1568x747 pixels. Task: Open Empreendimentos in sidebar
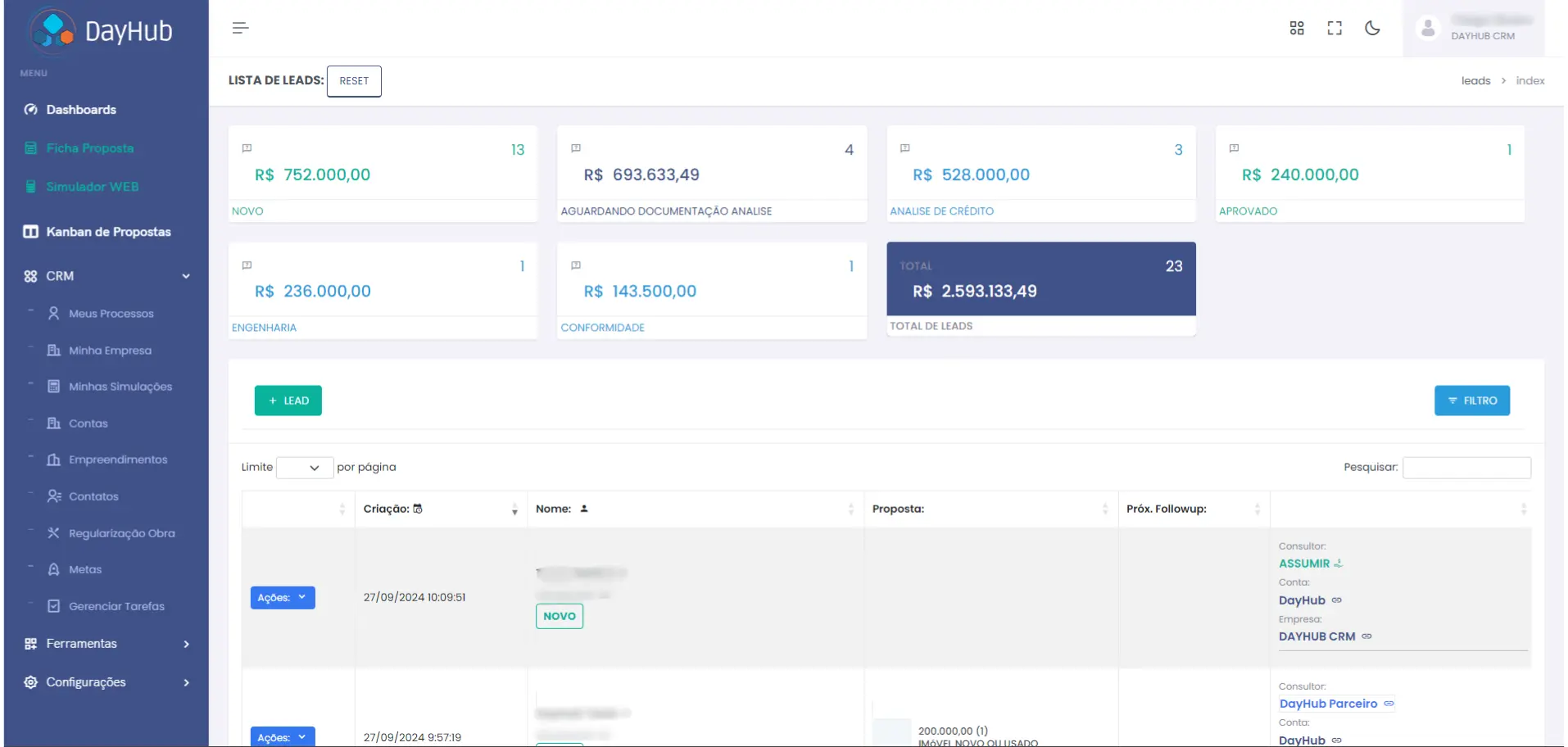[x=118, y=460]
